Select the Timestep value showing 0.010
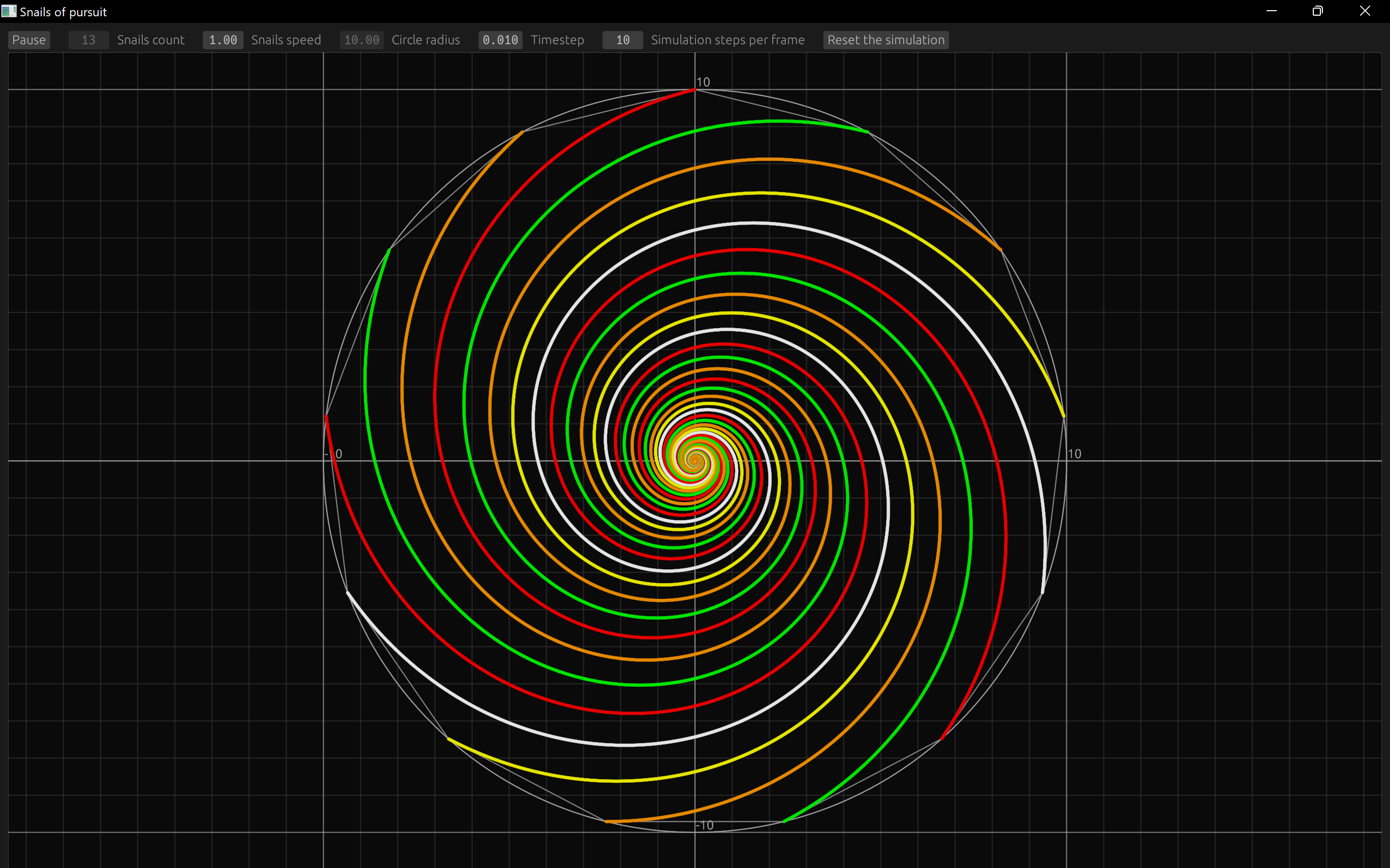The height and width of the screenshot is (868, 1390). (x=499, y=40)
